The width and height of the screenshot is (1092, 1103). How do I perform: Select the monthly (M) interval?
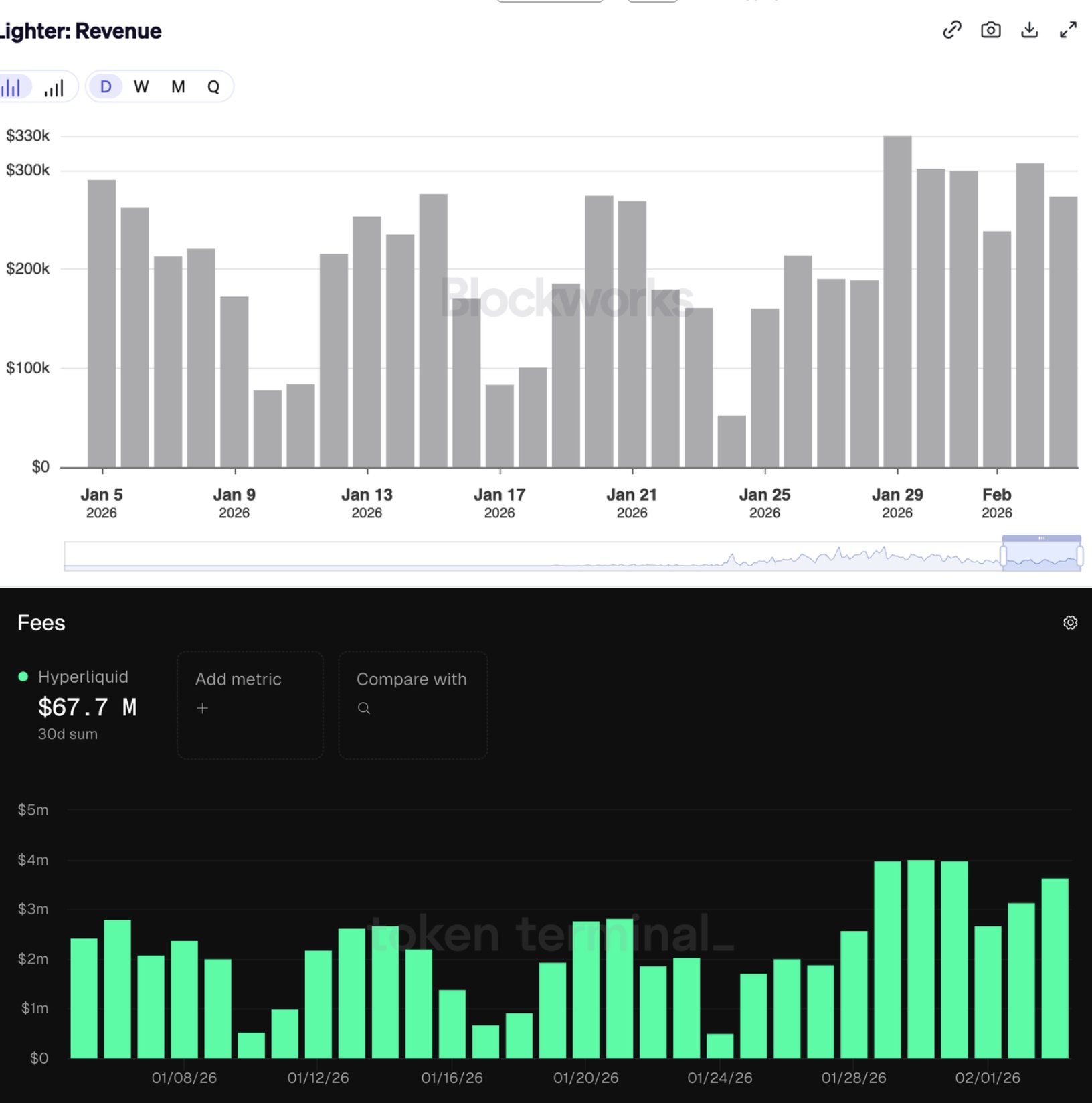(x=178, y=87)
